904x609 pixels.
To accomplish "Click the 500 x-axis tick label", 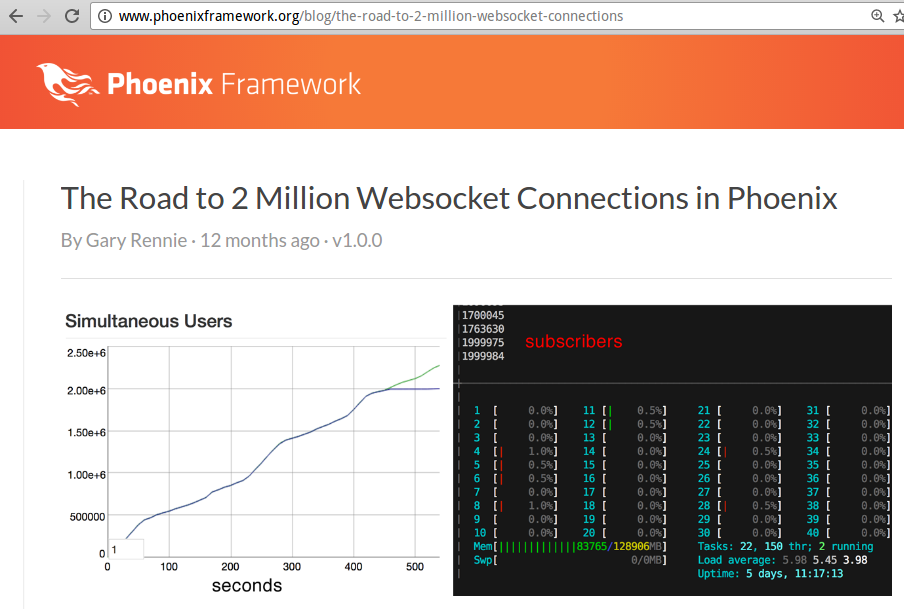I will [415, 567].
